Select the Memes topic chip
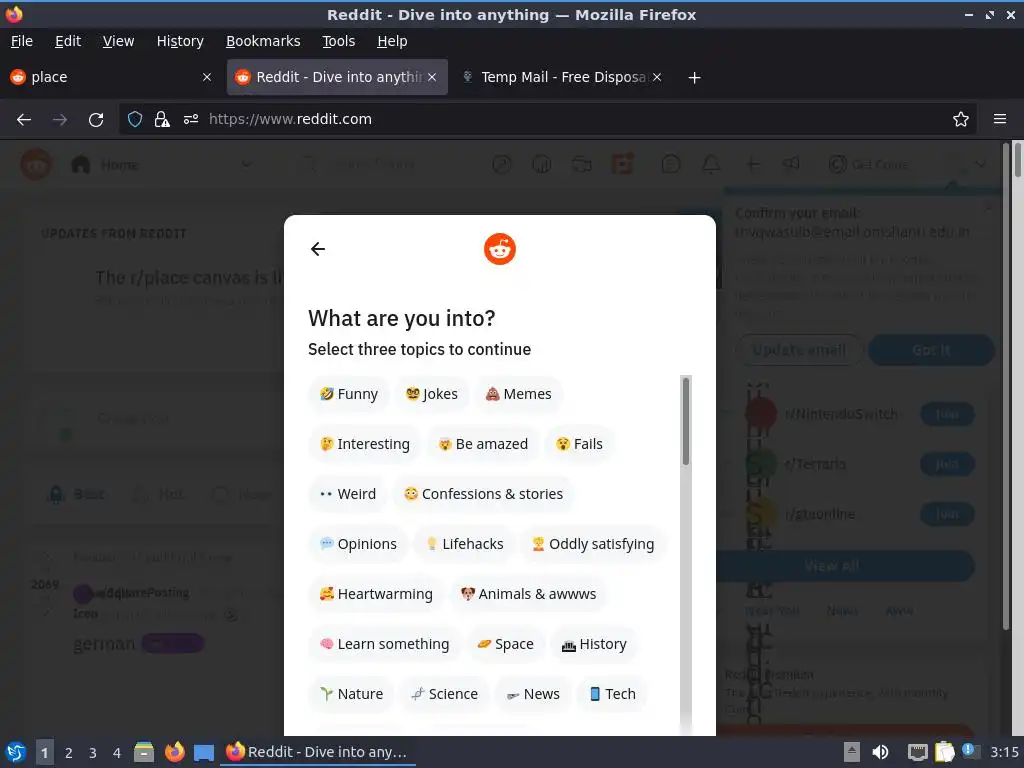The image size is (1024, 768). click(519, 394)
